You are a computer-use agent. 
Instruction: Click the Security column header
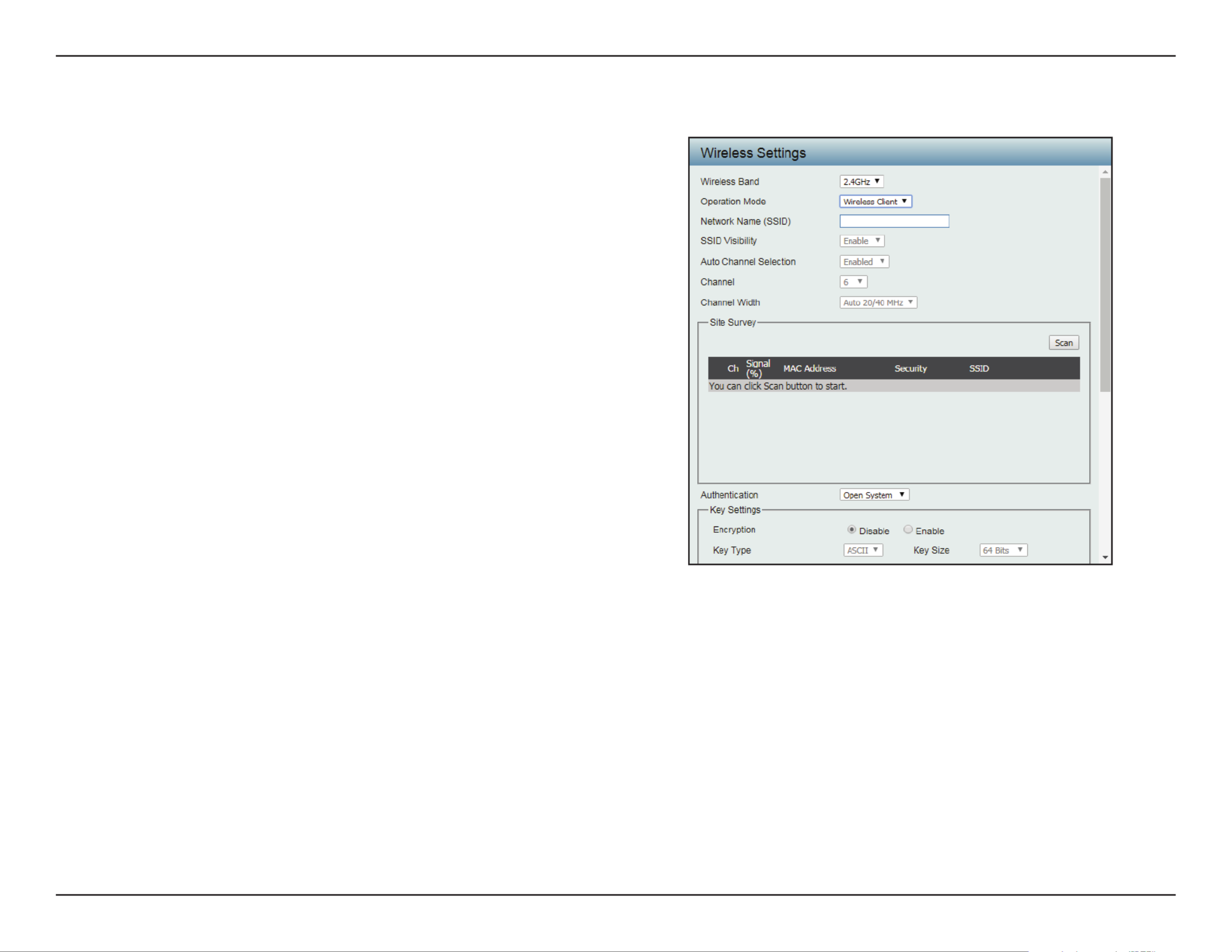click(910, 368)
